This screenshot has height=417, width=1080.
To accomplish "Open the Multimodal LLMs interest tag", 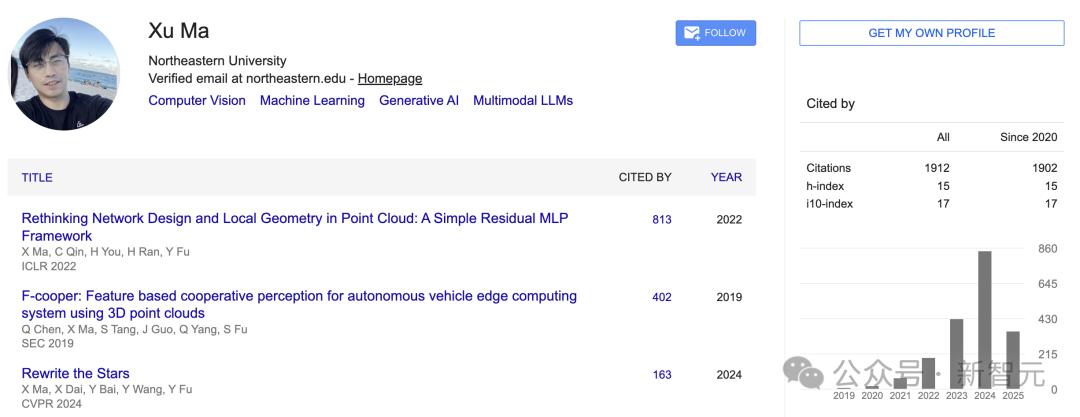I will (x=523, y=100).
